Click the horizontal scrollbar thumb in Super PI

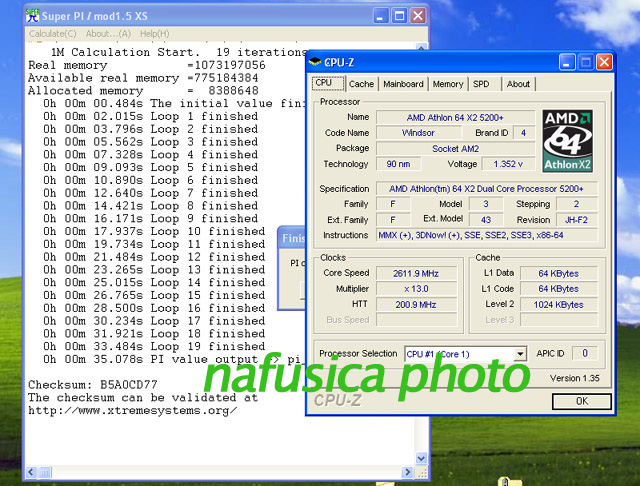(x=44, y=473)
